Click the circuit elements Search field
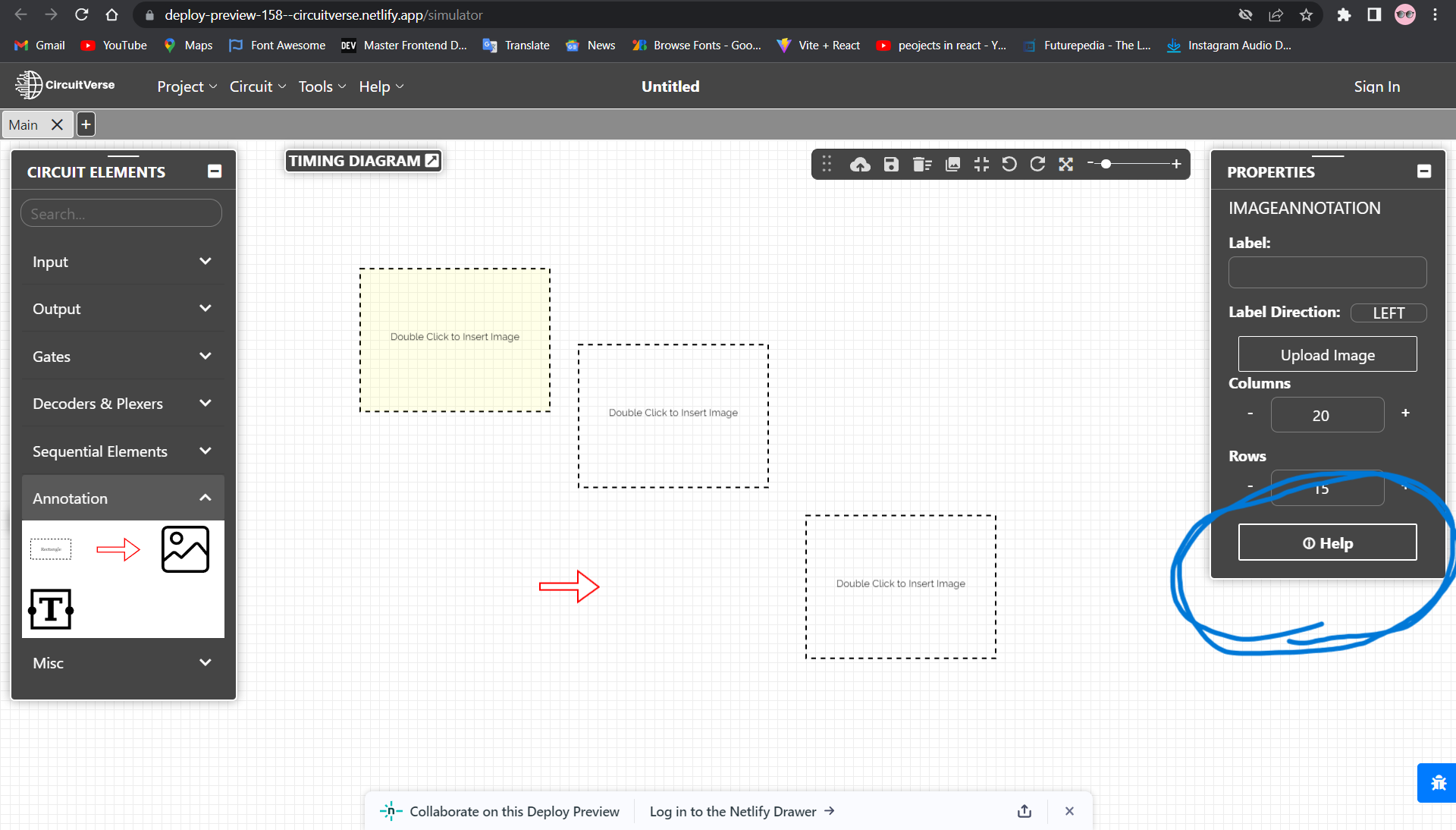Viewport: 1456px width, 830px height. coord(121,213)
